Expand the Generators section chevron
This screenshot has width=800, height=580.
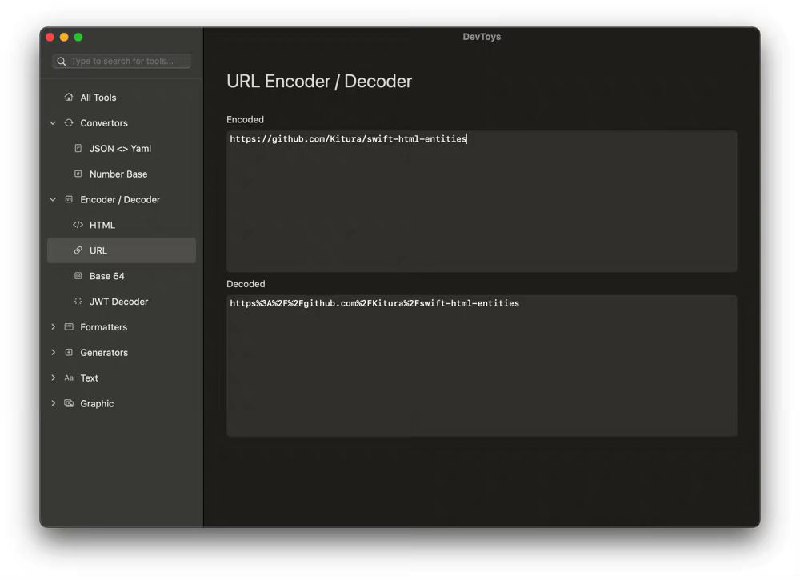coord(53,352)
